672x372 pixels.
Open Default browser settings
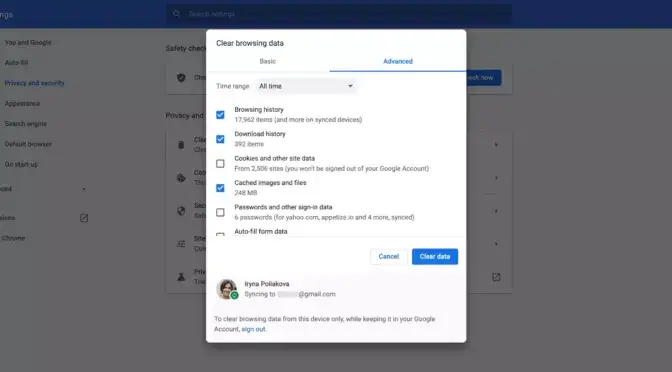28,144
